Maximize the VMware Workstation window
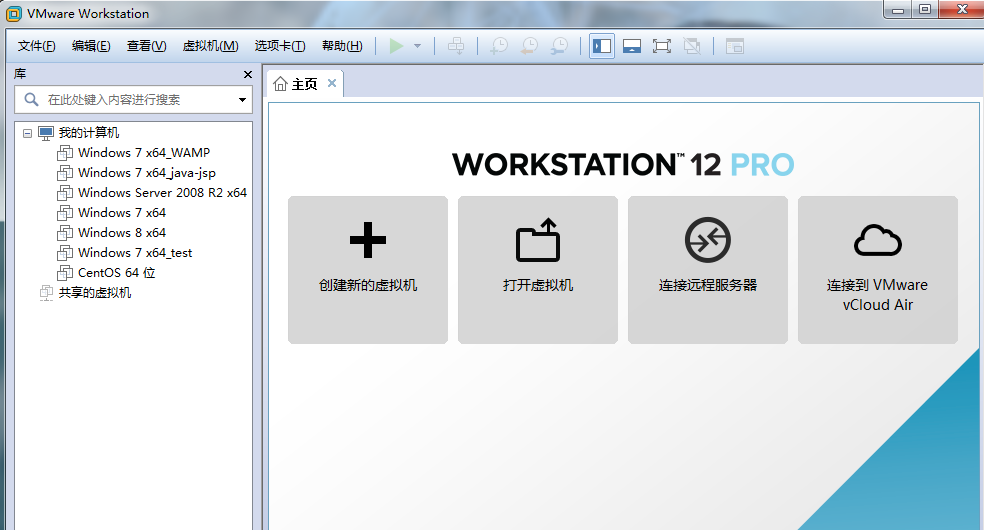Viewport: 984px width, 530px height. 924,9
